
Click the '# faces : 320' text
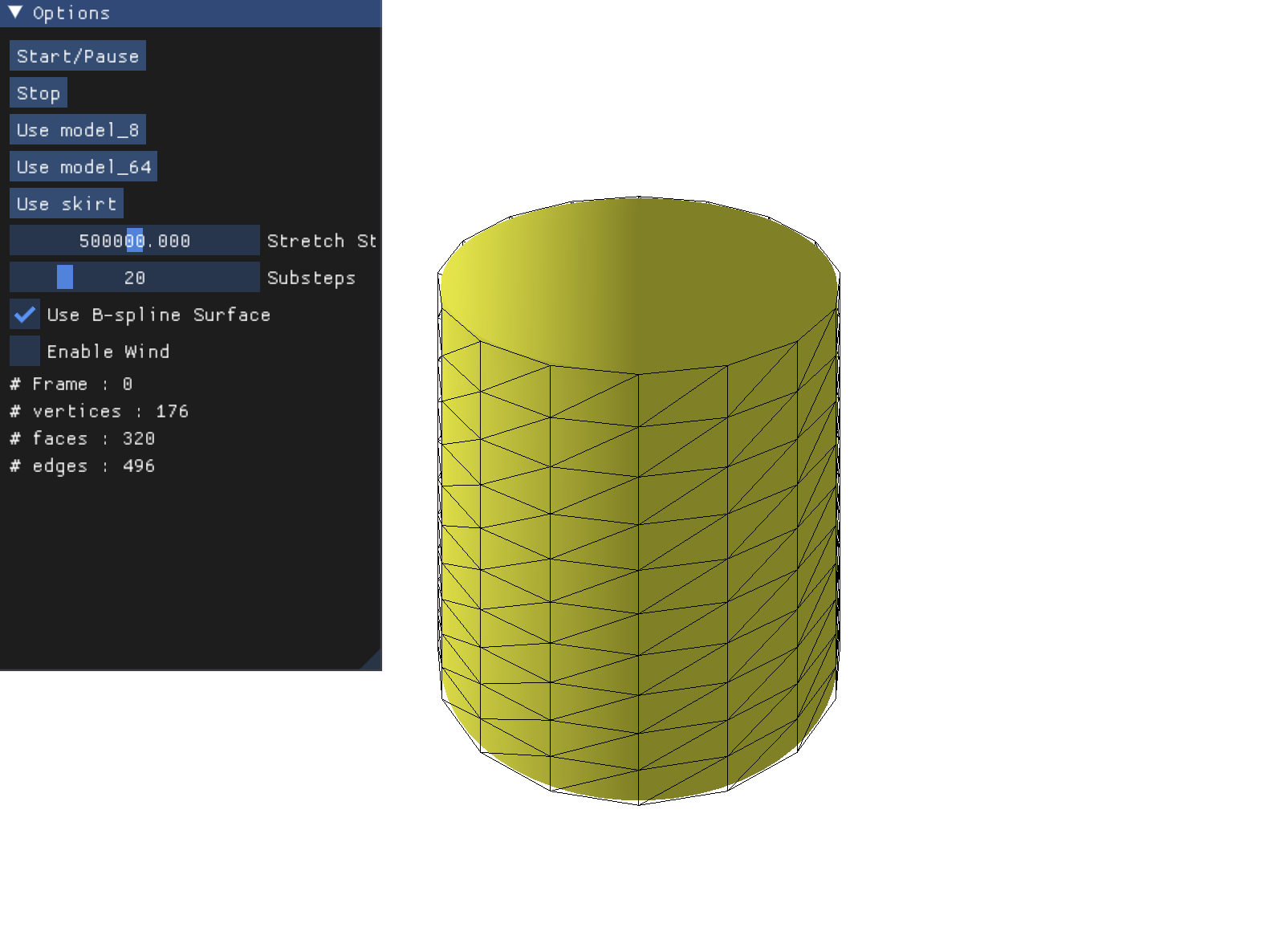click(x=83, y=439)
